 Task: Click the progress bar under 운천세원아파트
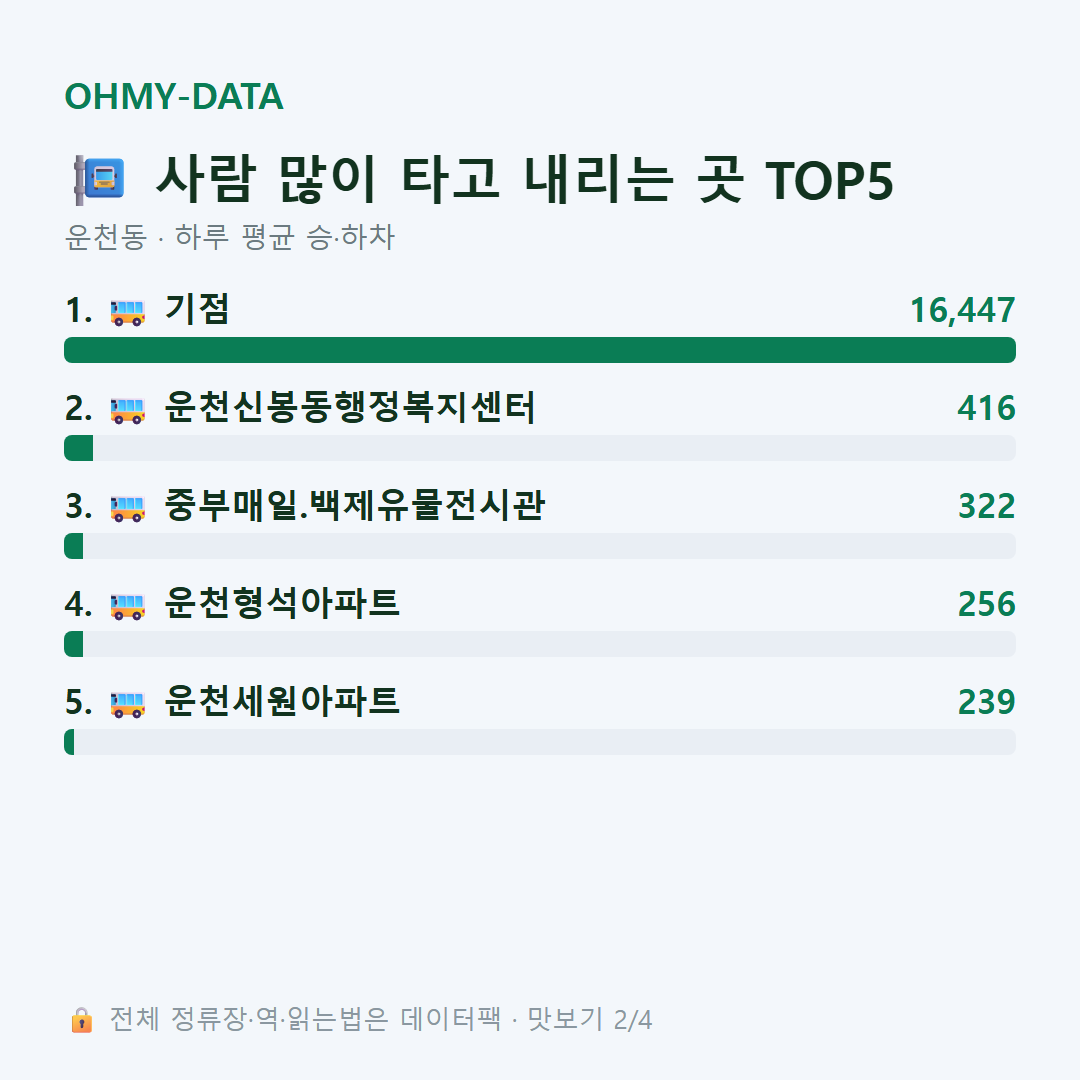[540, 742]
